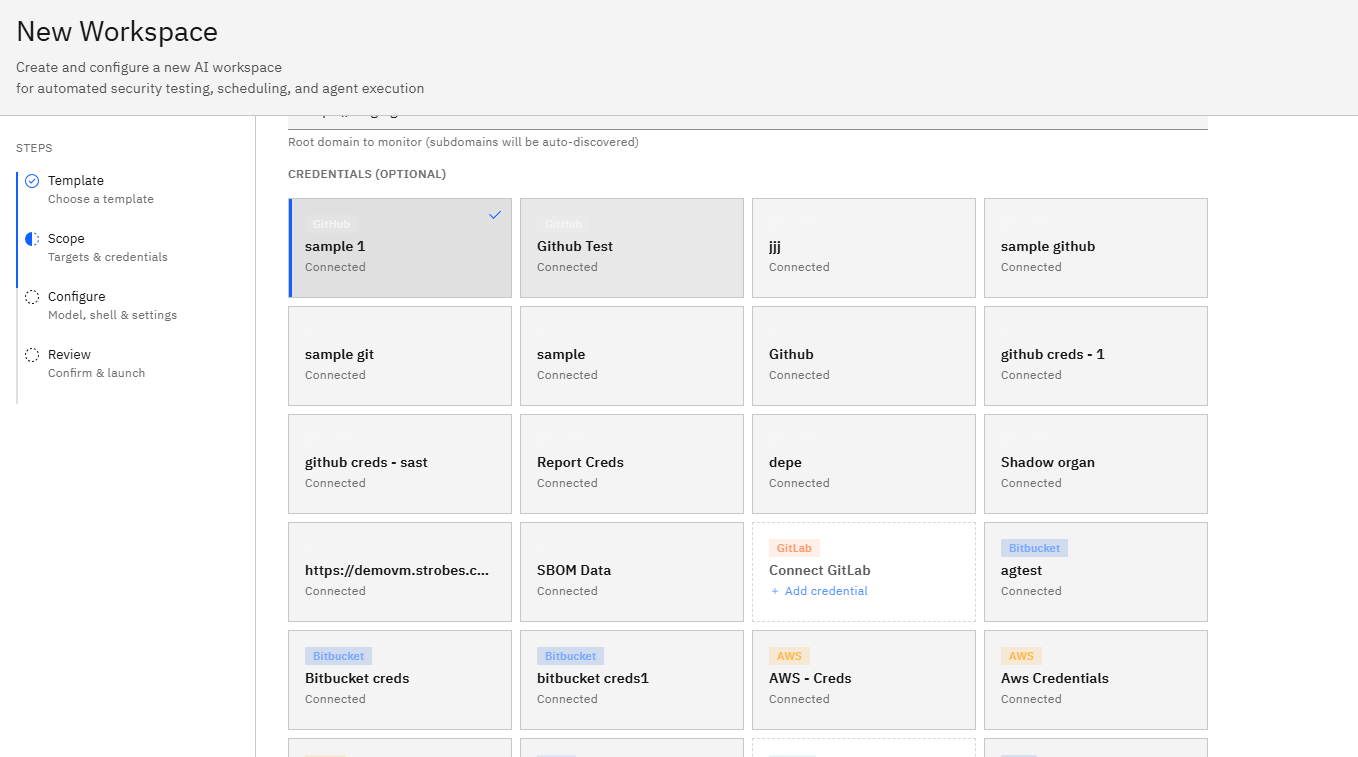Choose the github creds - sast card
The height and width of the screenshot is (757, 1358).
400,464
